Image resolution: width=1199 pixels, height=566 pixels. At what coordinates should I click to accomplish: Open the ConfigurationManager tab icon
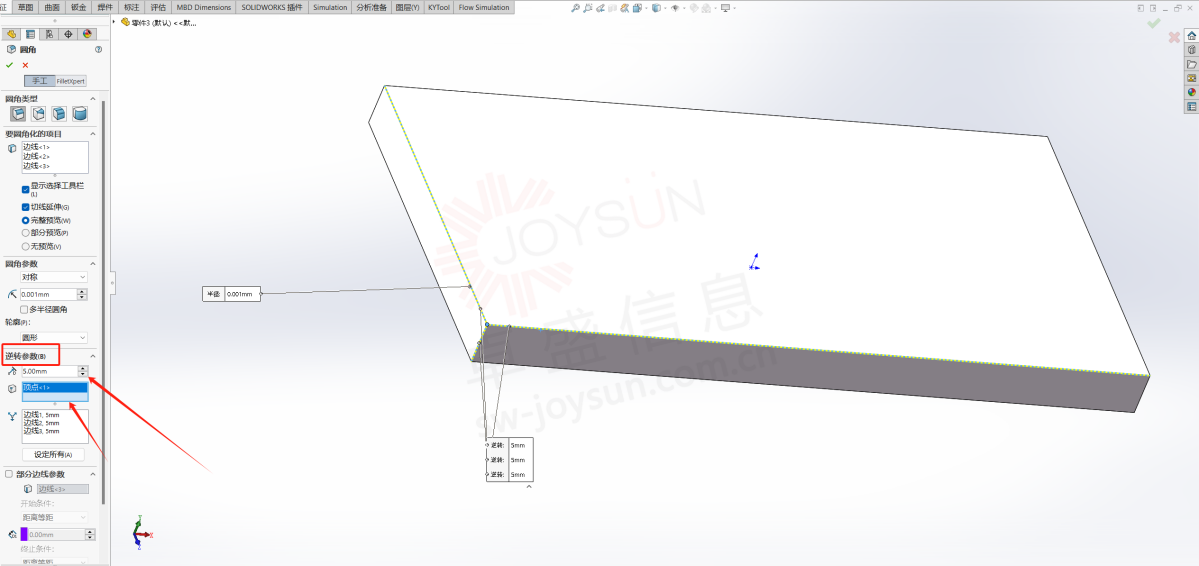50,34
